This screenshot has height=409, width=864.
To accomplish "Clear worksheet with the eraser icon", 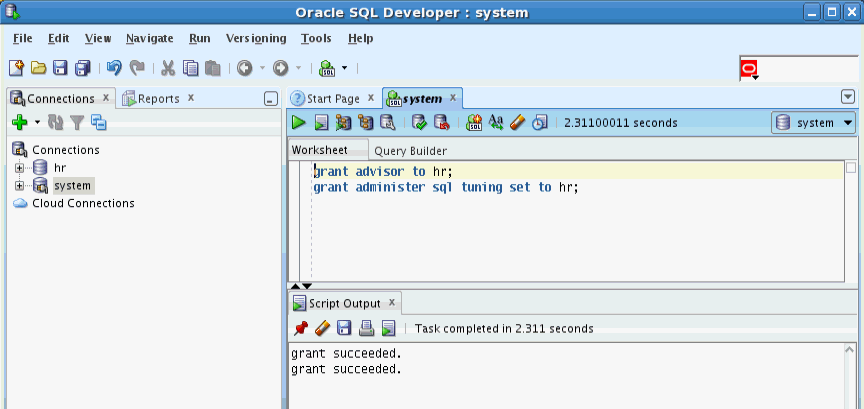I will click(x=517, y=122).
